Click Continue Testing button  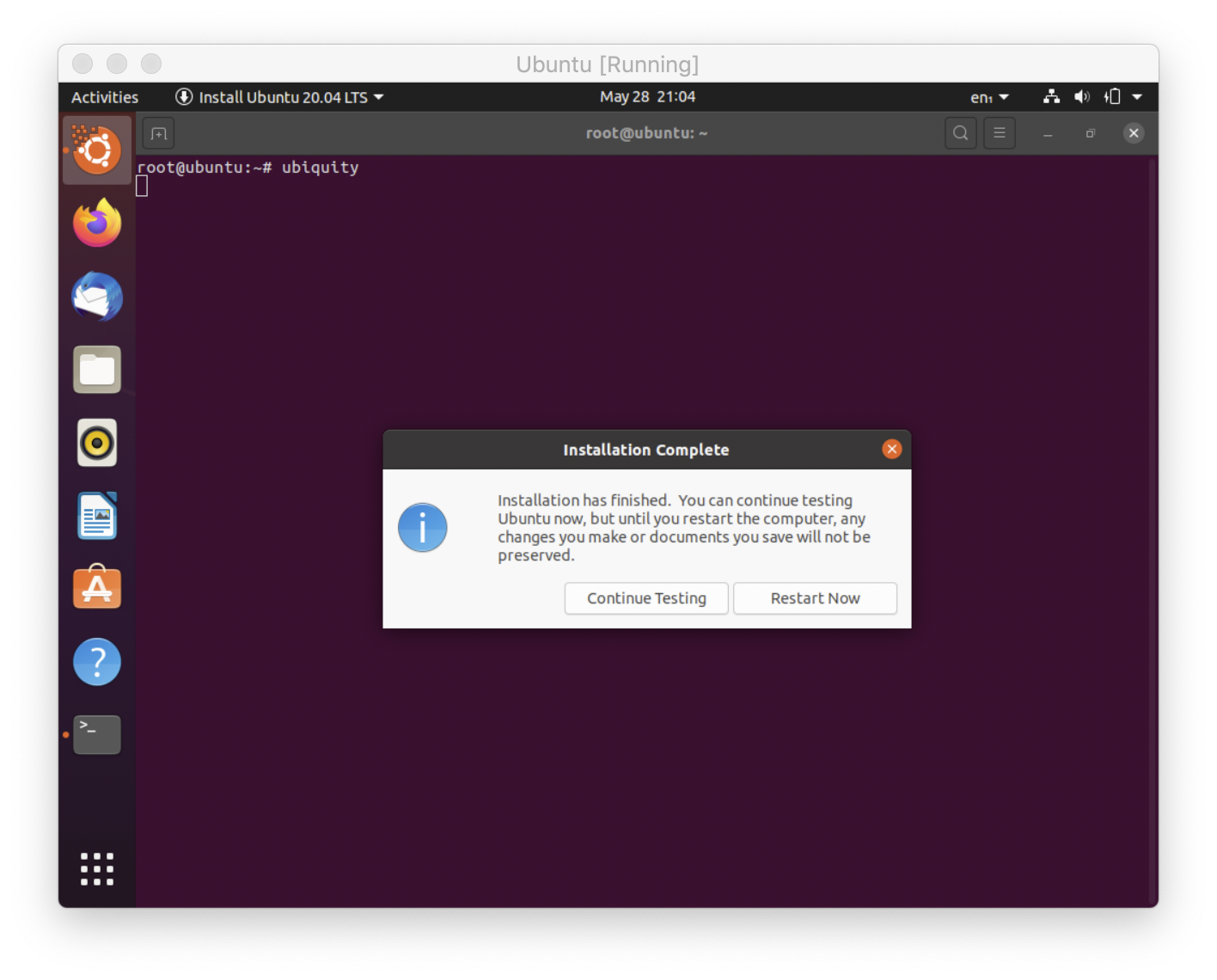[x=646, y=598]
